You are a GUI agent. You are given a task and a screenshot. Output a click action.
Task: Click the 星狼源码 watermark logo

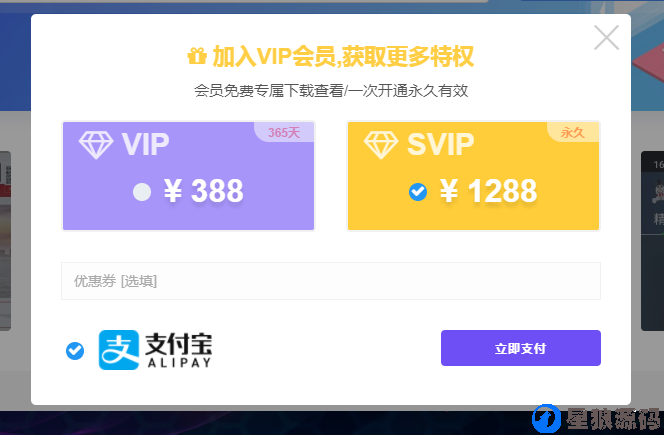pyautogui.click(x=613, y=419)
